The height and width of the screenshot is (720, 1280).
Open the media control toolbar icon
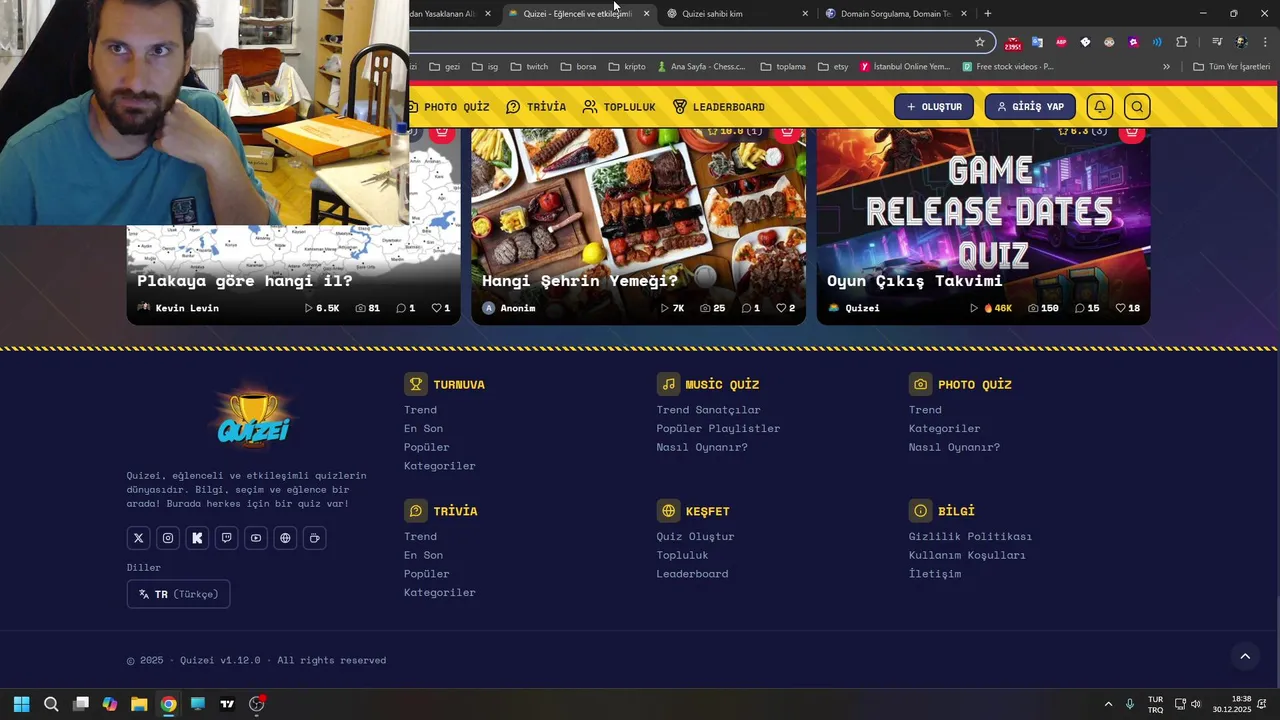click(x=1217, y=42)
